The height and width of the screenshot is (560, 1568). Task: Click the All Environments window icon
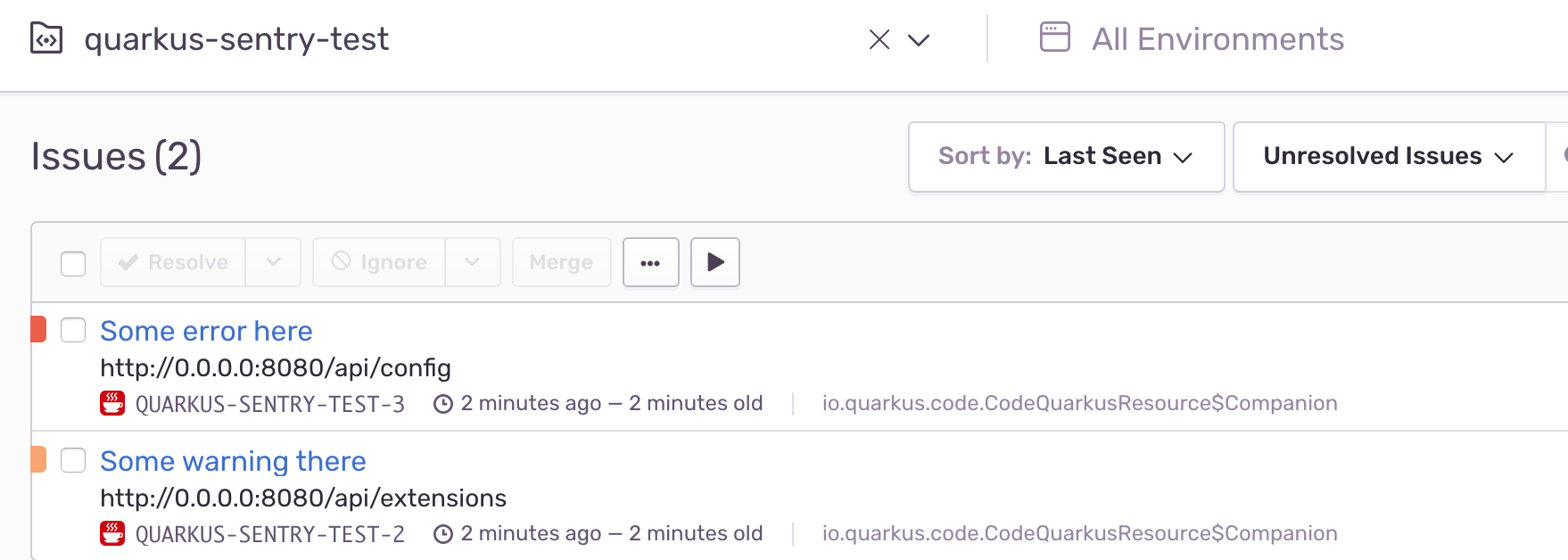point(1054,37)
